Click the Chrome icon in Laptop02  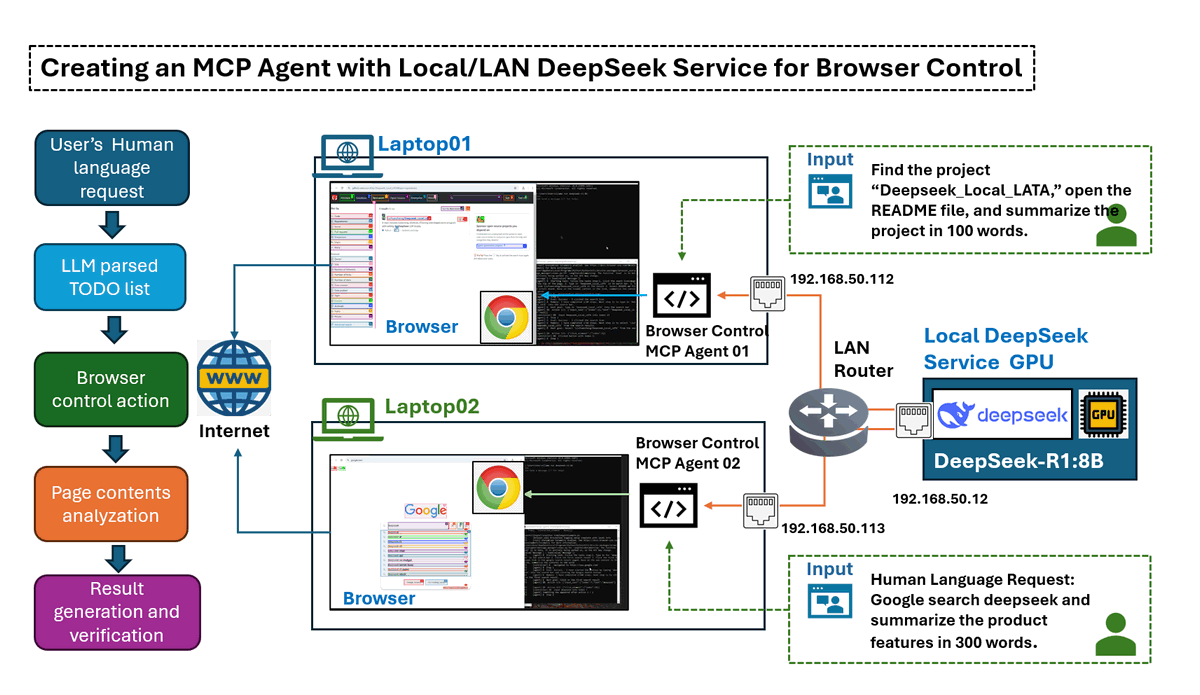click(x=497, y=488)
